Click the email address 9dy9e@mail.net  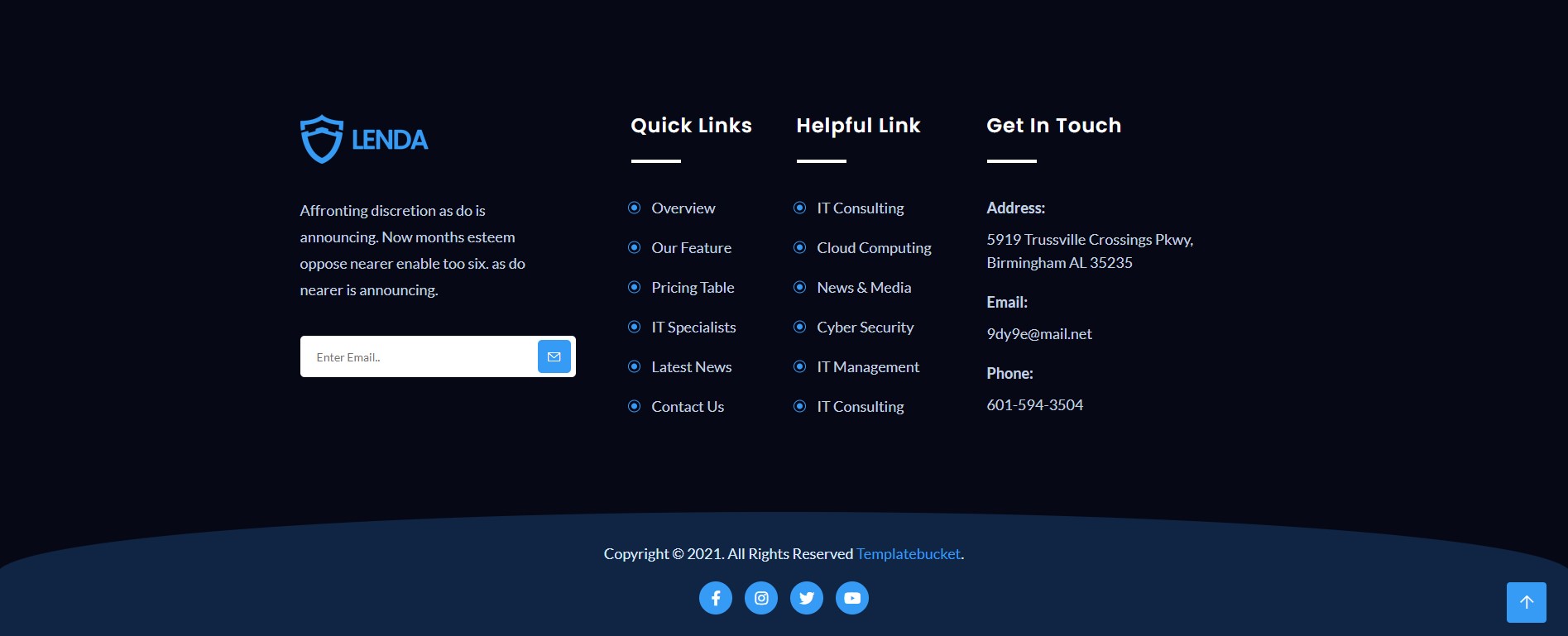click(1039, 334)
